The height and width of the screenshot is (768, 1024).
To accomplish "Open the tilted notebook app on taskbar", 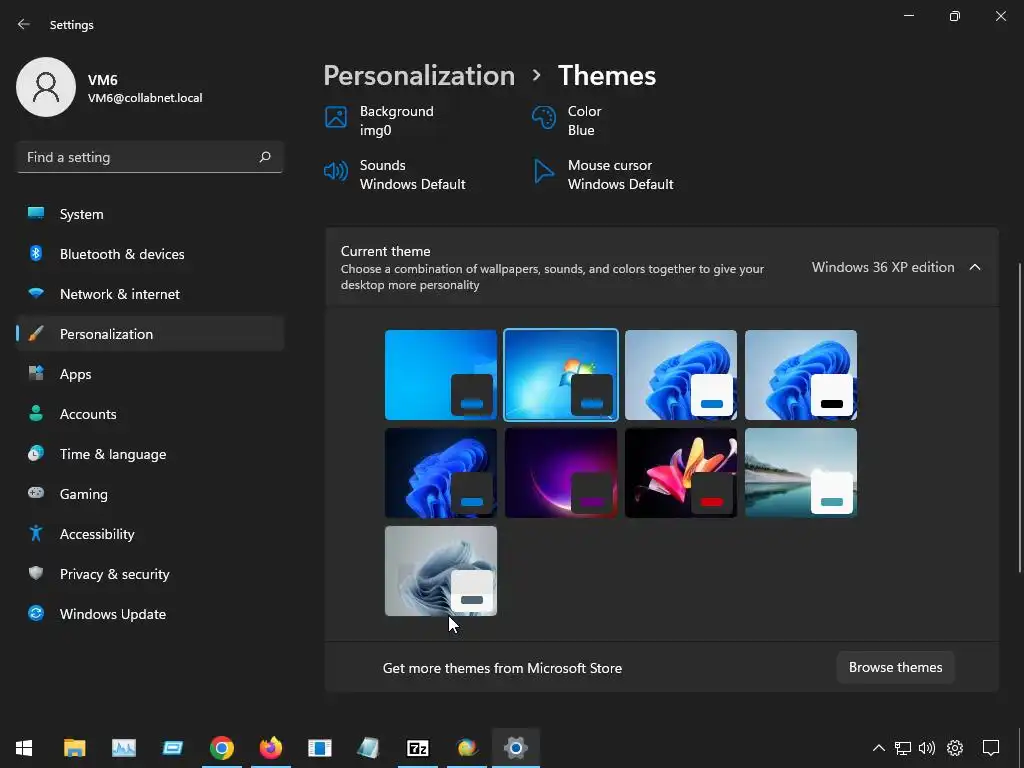I will pyautogui.click(x=368, y=748).
